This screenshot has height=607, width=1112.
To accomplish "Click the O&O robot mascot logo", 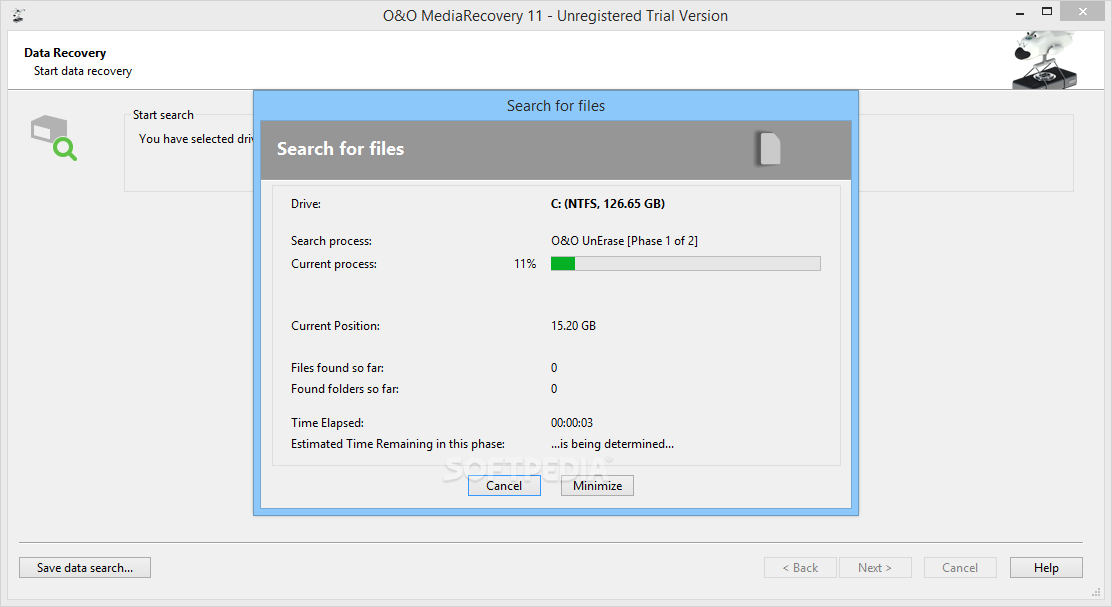I will 1045,60.
